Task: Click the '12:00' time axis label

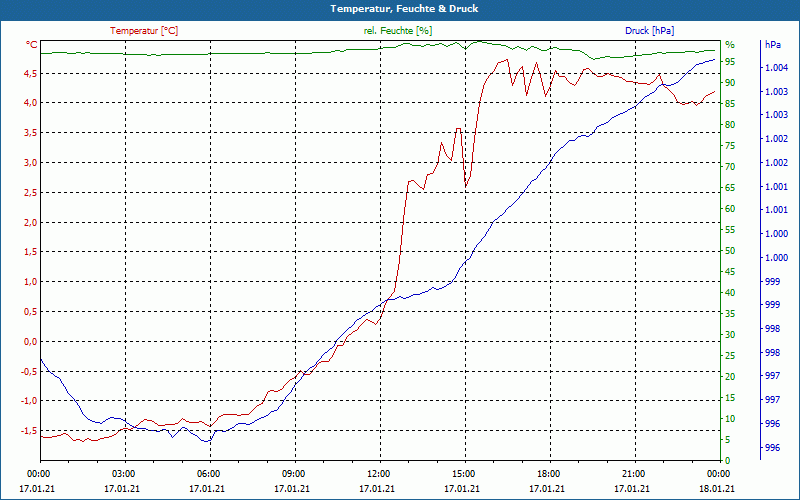Action: pyautogui.click(x=378, y=473)
